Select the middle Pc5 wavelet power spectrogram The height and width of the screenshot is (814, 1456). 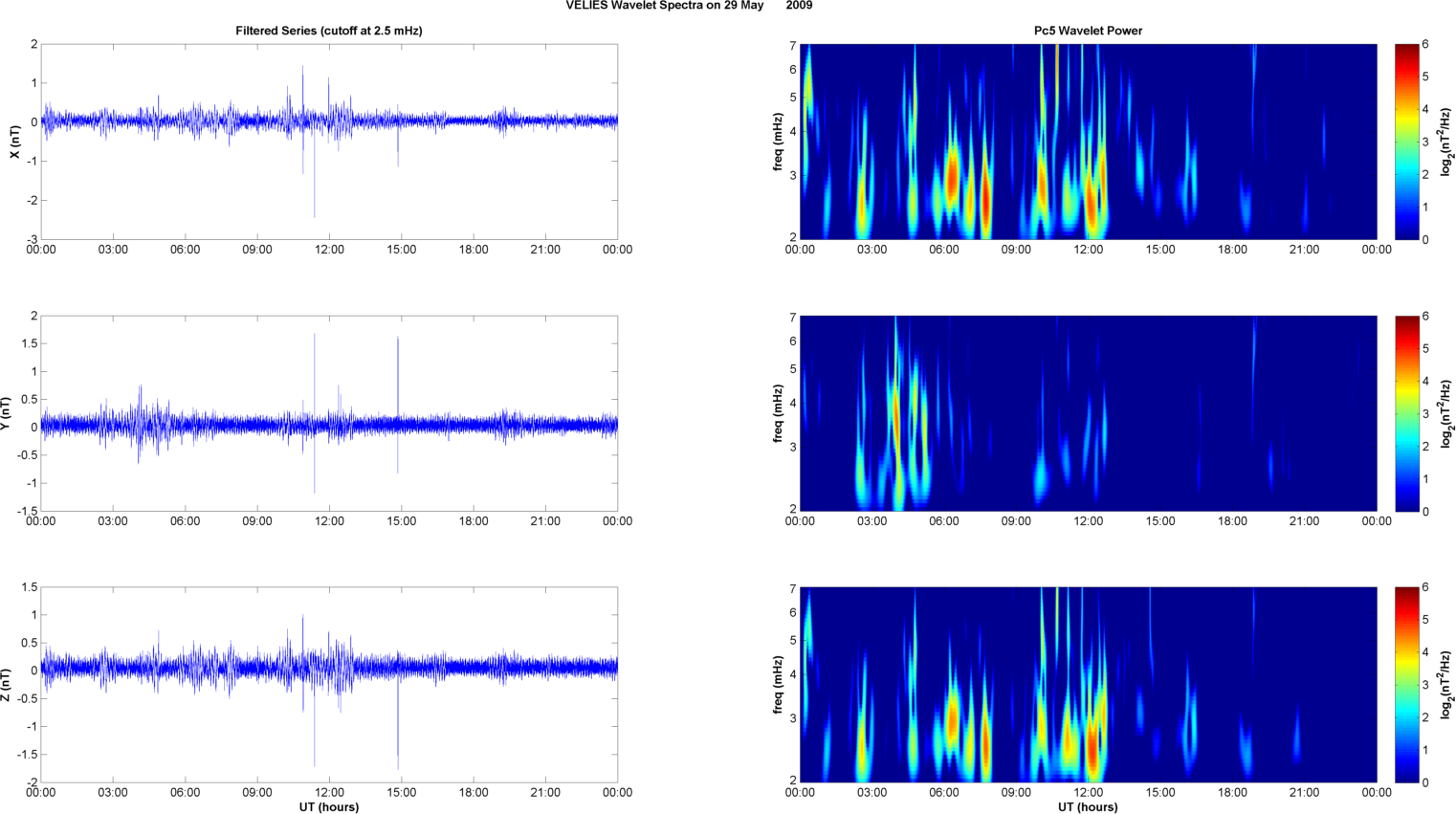point(1088,413)
